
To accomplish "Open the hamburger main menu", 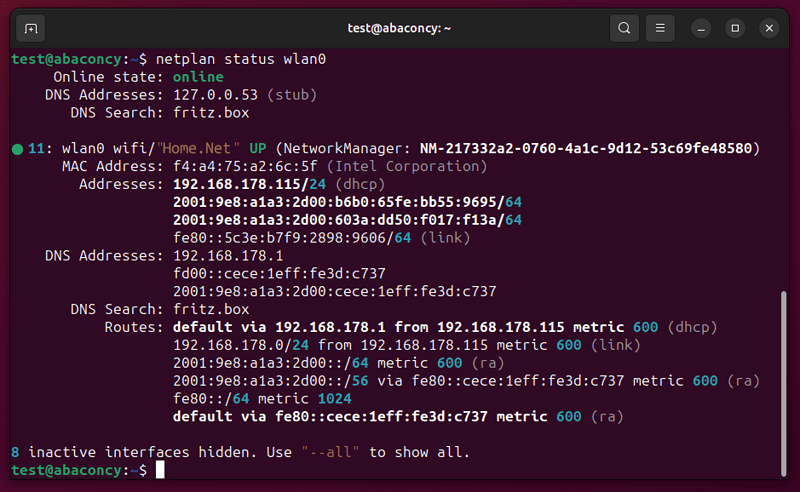I will pyautogui.click(x=660, y=28).
